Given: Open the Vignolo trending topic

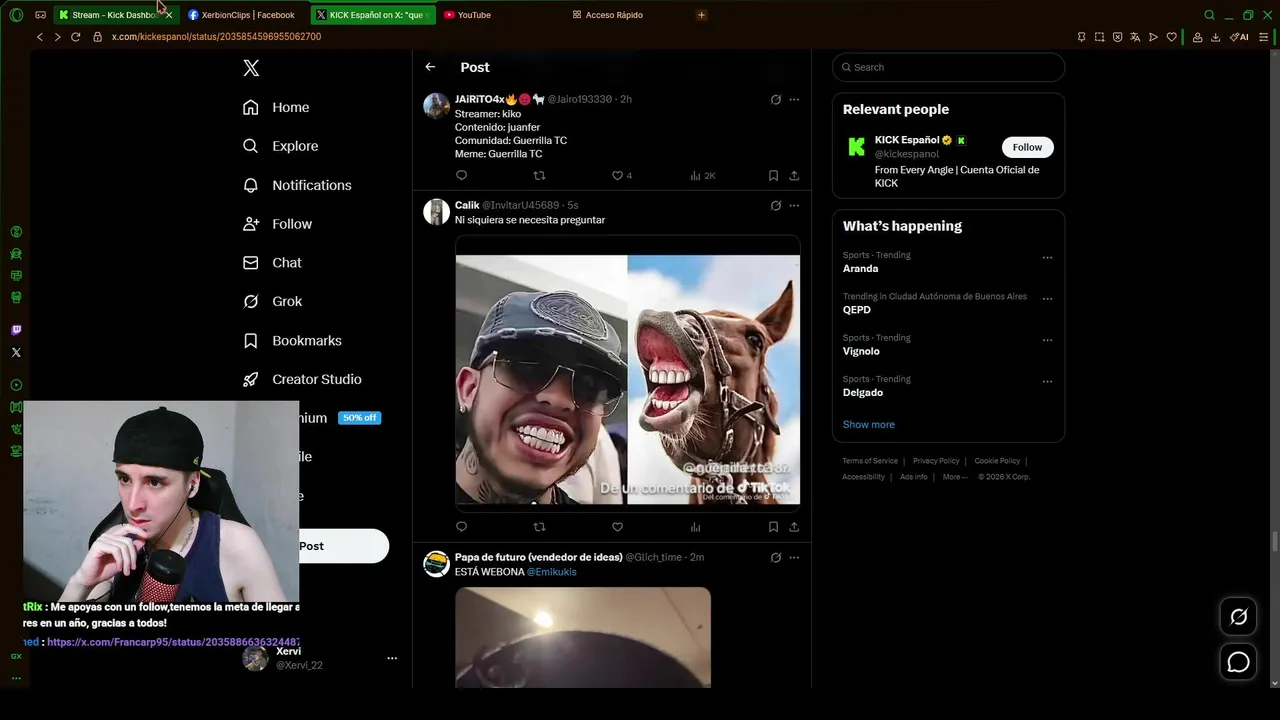Looking at the screenshot, I should pos(861,351).
